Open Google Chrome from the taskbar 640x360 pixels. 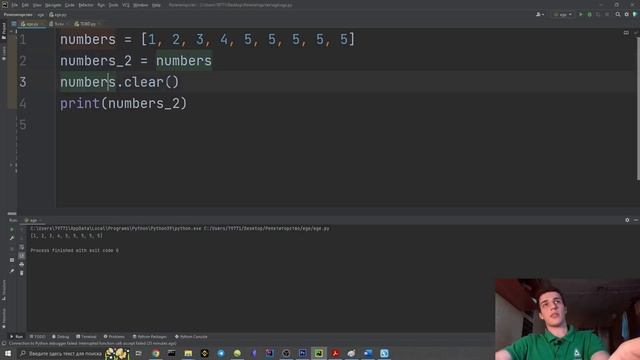[156, 353]
